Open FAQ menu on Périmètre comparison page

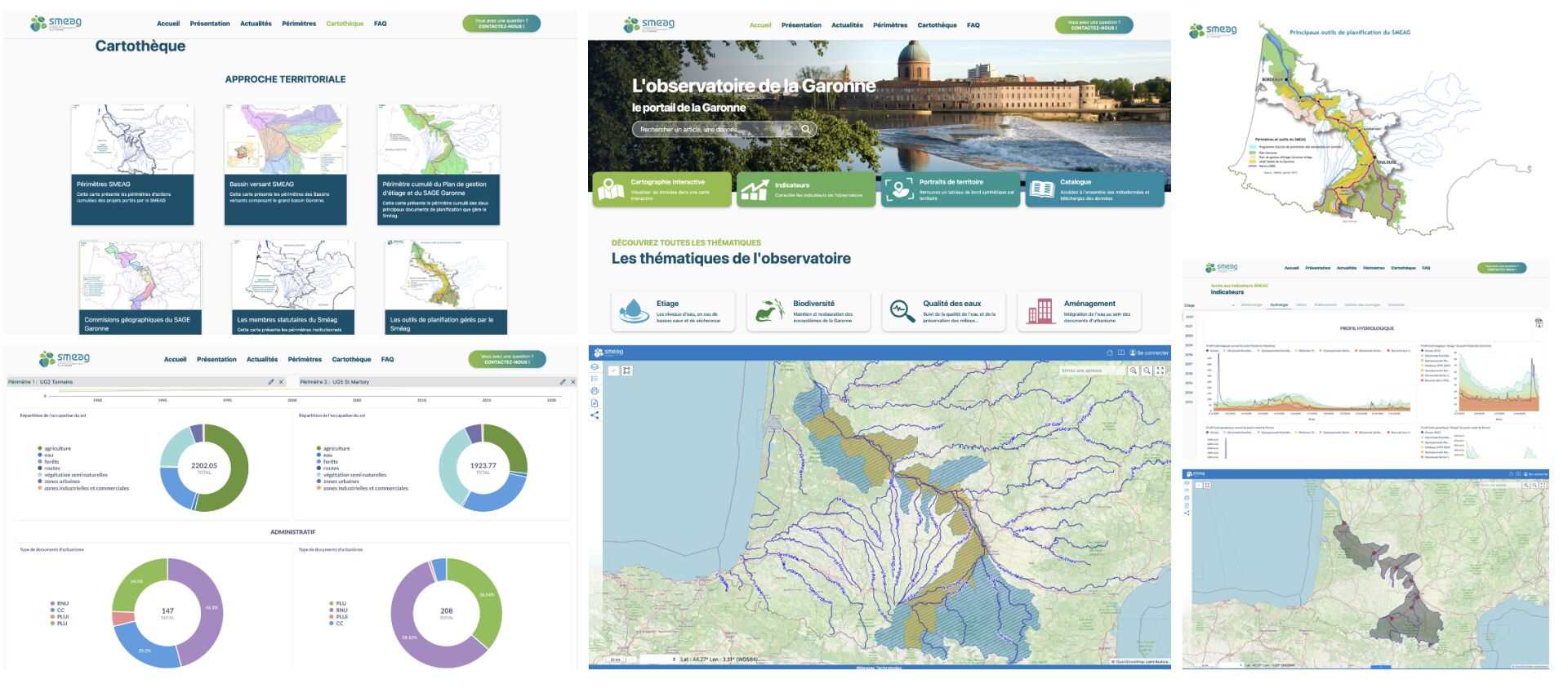point(387,359)
